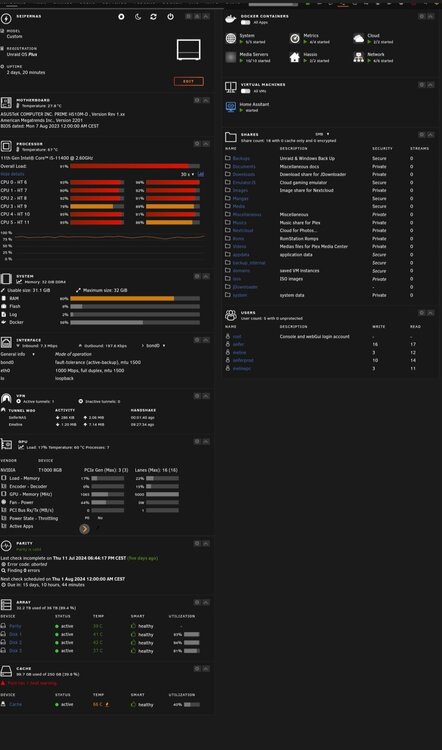
Task: Open the Network docker folder icon
Action: 359,57
